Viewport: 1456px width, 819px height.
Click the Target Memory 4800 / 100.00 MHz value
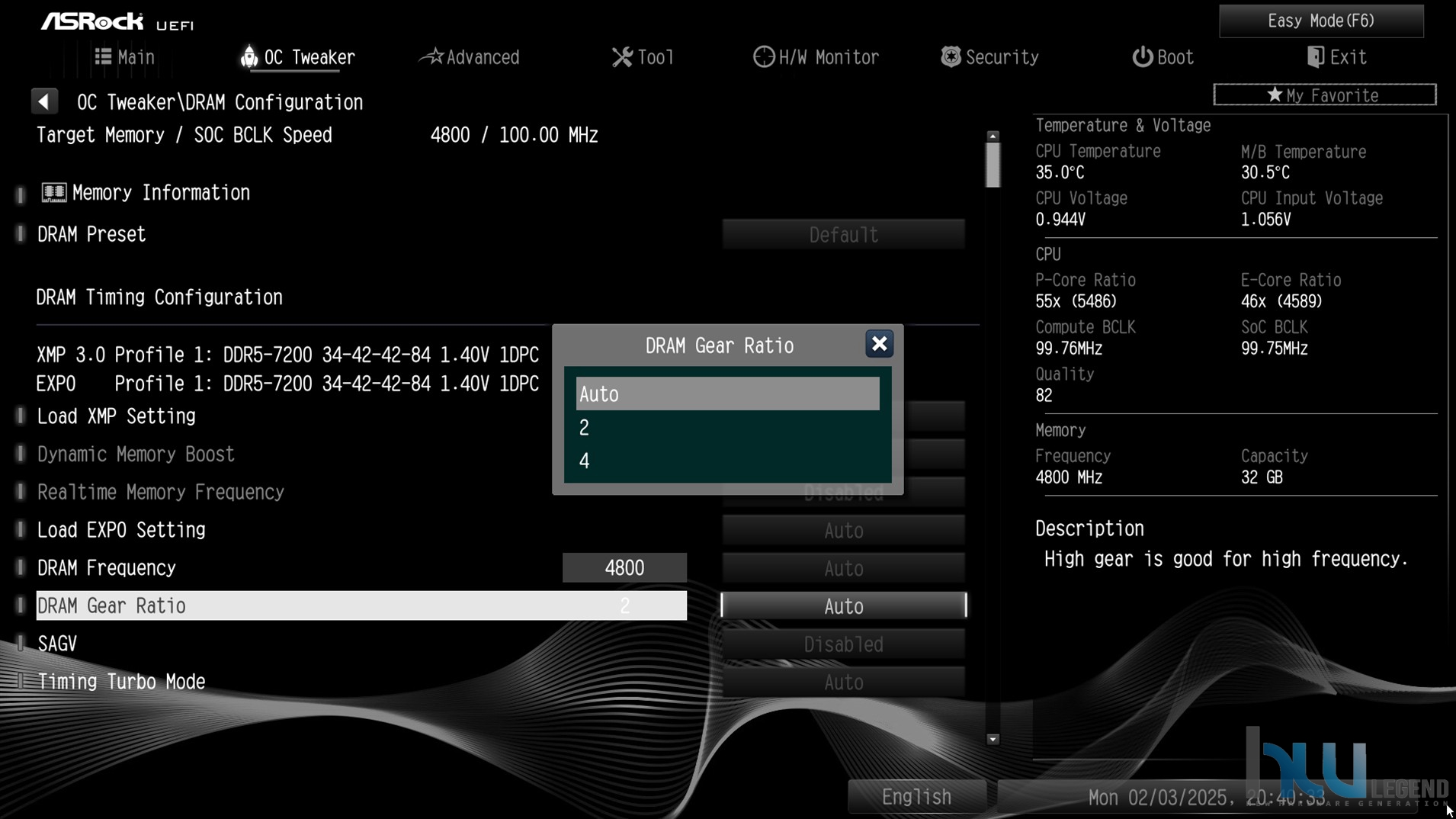tap(514, 135)
